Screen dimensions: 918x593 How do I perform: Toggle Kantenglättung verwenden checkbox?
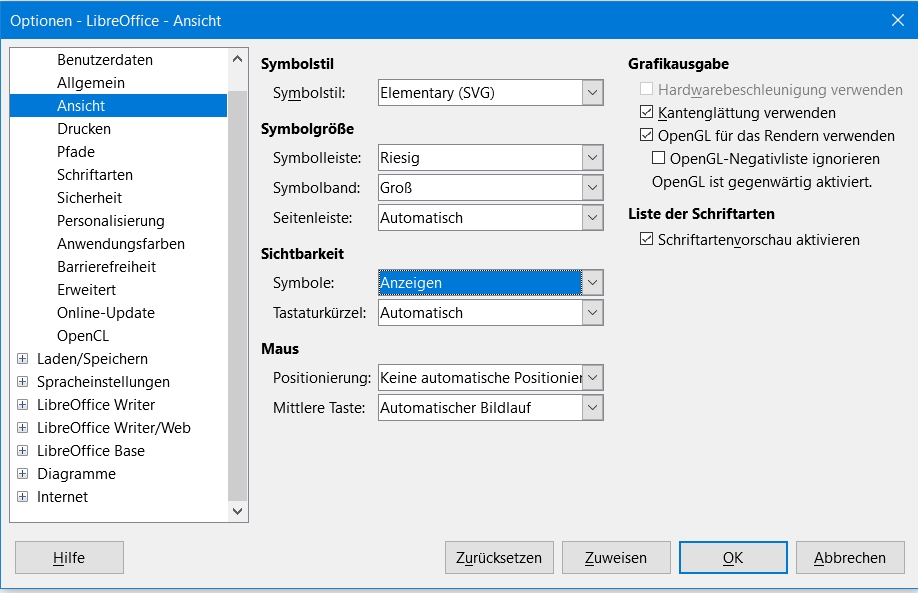tap(646, 112)
